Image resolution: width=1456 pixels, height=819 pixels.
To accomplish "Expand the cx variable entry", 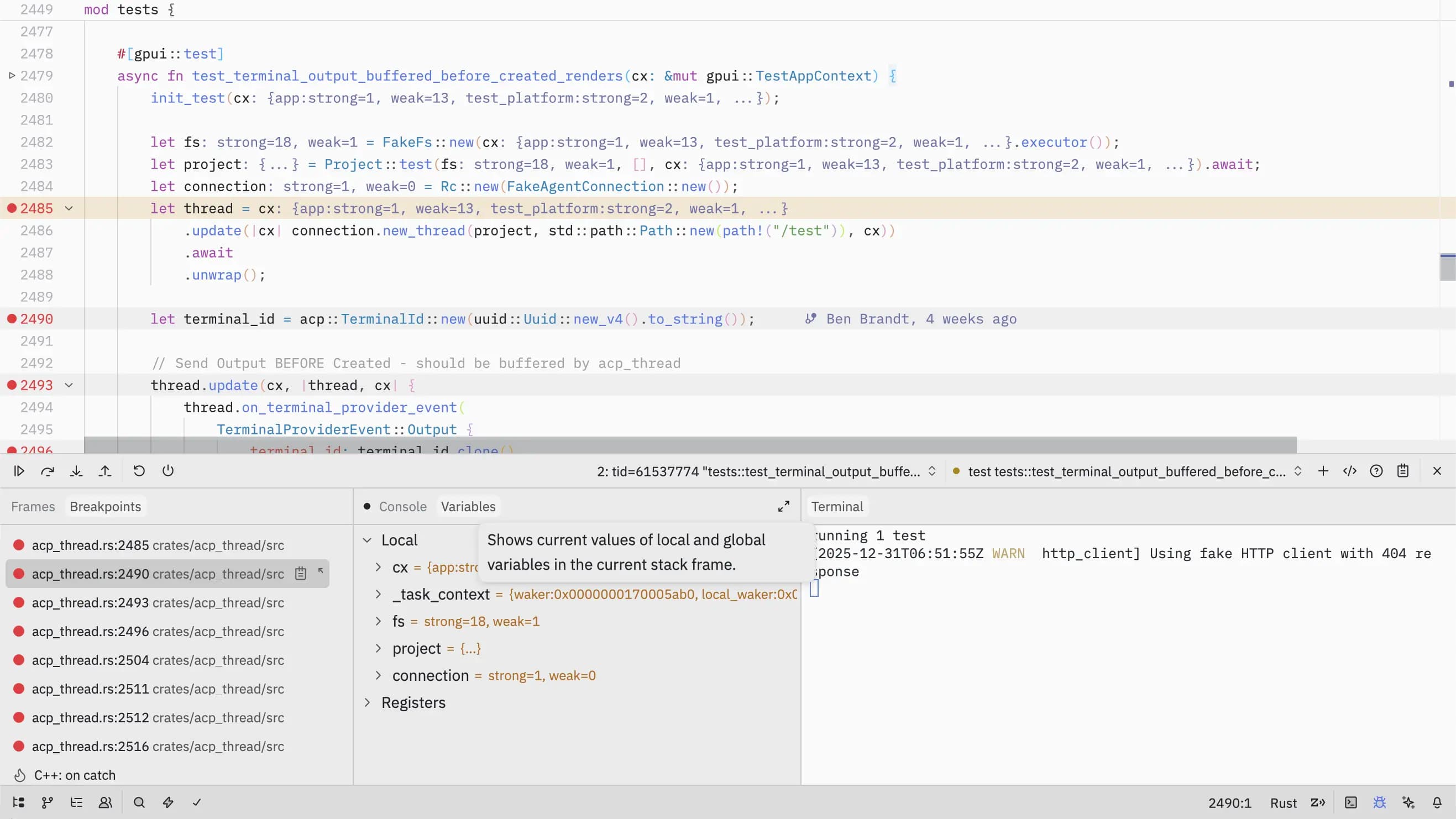I will click(379, 568).
